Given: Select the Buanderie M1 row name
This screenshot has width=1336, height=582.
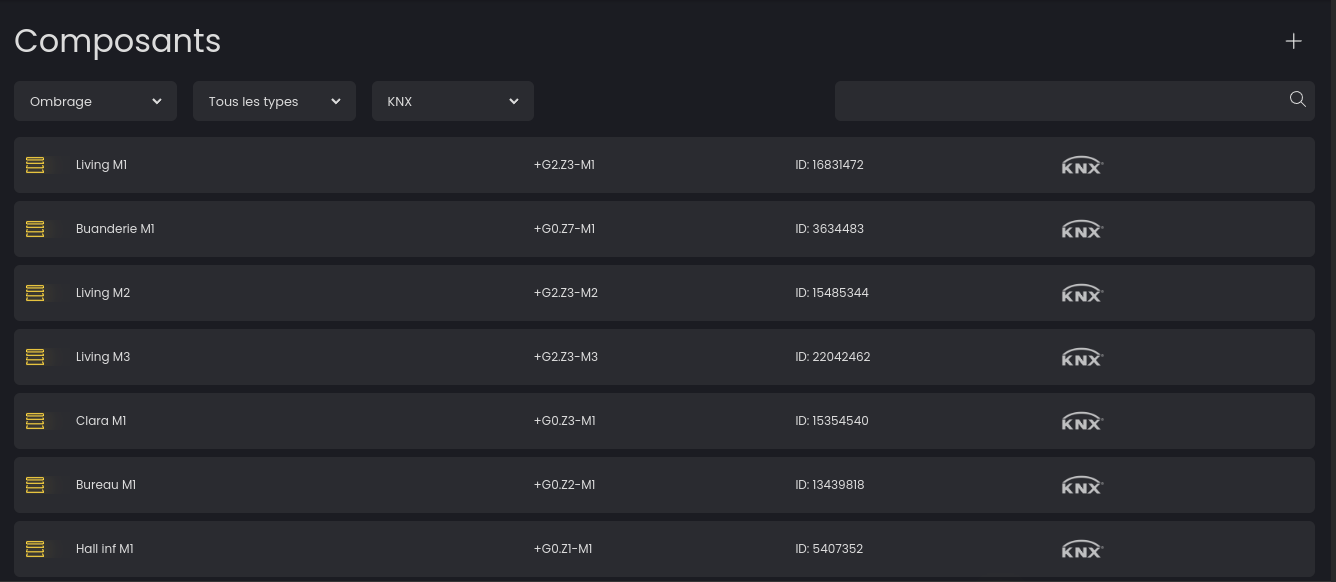Looking at the screenshot, I should 115,229.
